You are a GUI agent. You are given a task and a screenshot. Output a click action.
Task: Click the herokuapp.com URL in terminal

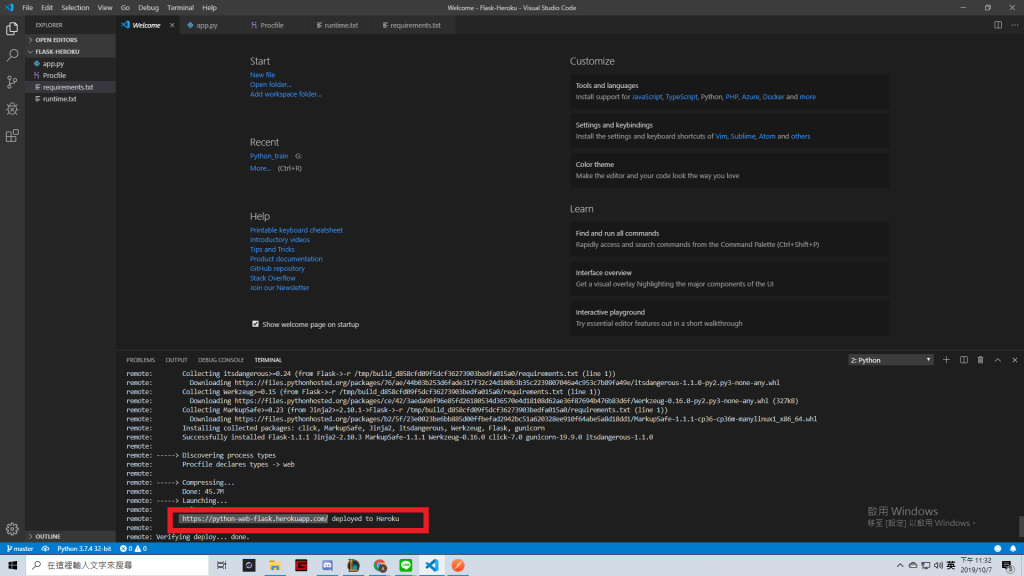coord(255,519)
